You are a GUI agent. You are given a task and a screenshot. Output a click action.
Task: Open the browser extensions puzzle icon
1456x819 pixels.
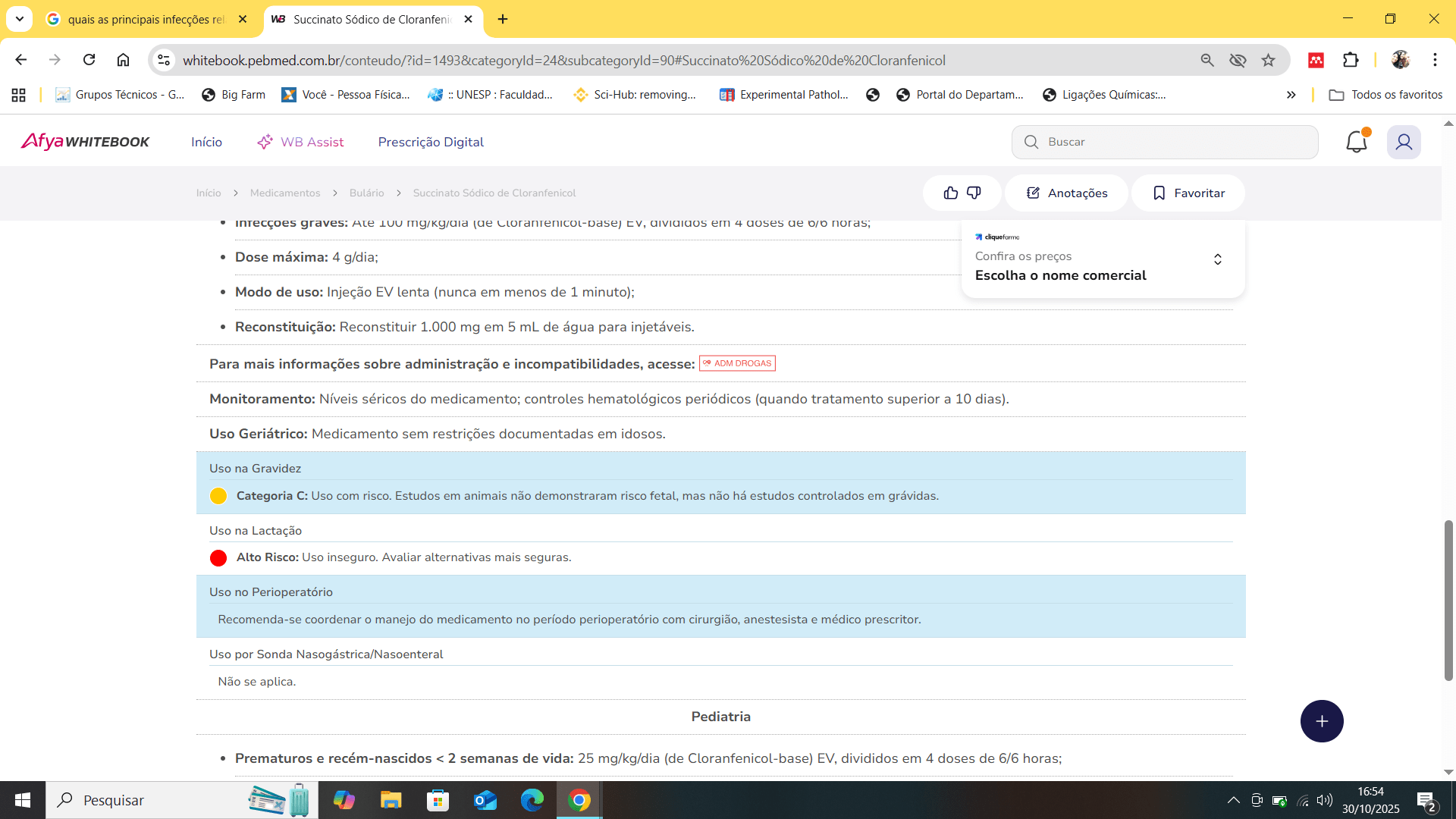pyautogui.click(x=1351, y=60)
